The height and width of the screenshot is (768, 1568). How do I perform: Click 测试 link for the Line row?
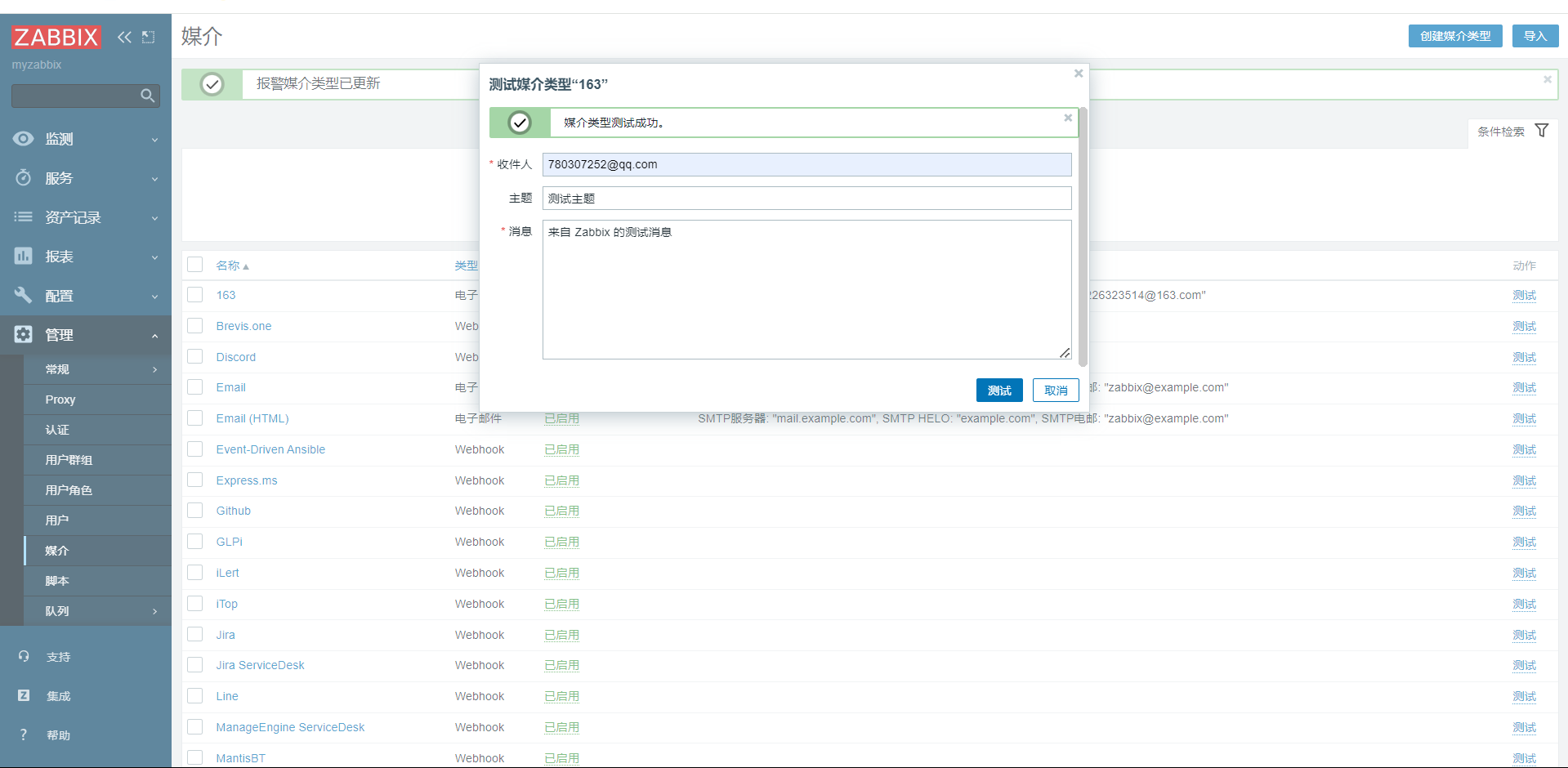pos(1524,696)
